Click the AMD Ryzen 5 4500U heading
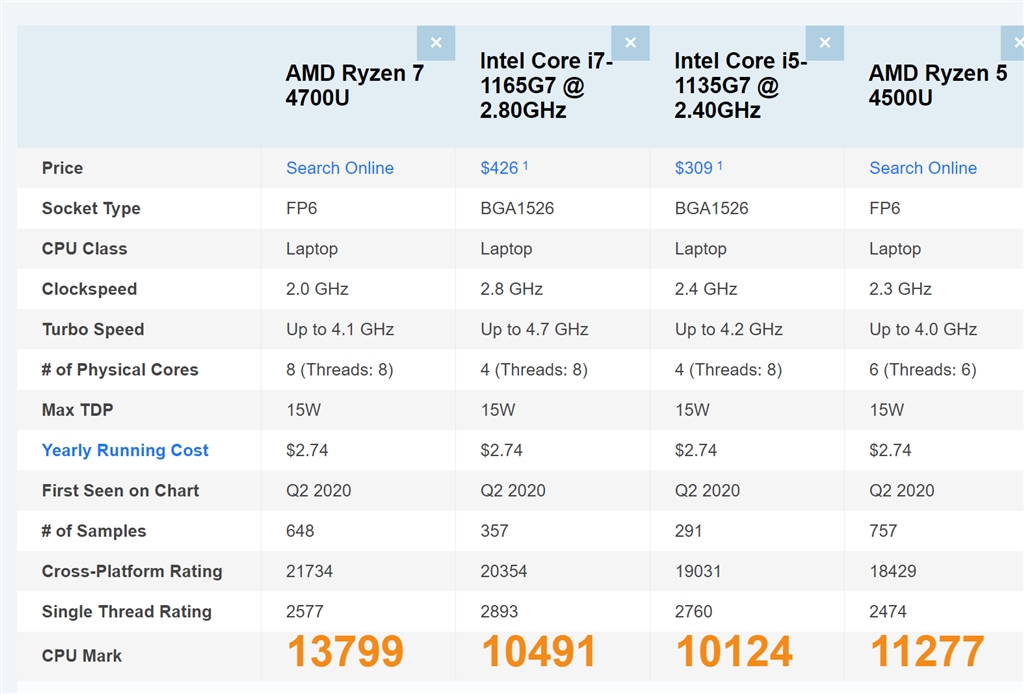The width and height of the screenshot is (1024, 694). pos(938,86)
